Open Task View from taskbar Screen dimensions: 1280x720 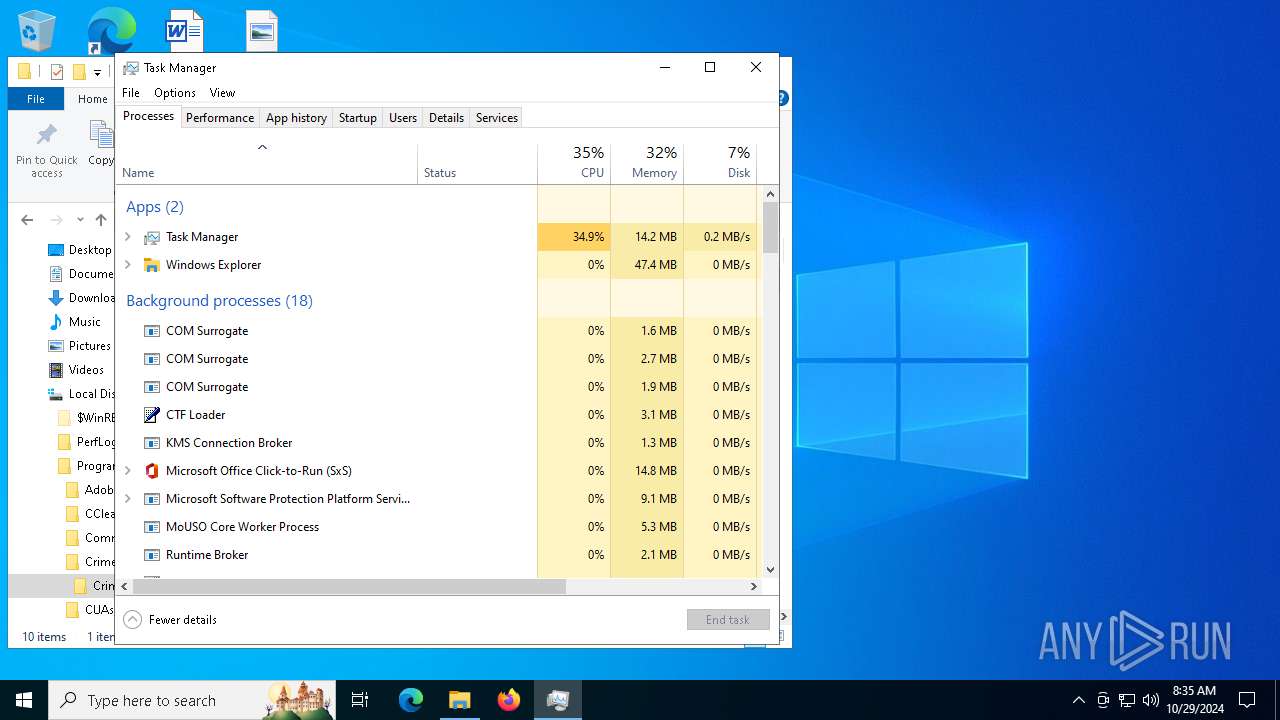[360, 700]
